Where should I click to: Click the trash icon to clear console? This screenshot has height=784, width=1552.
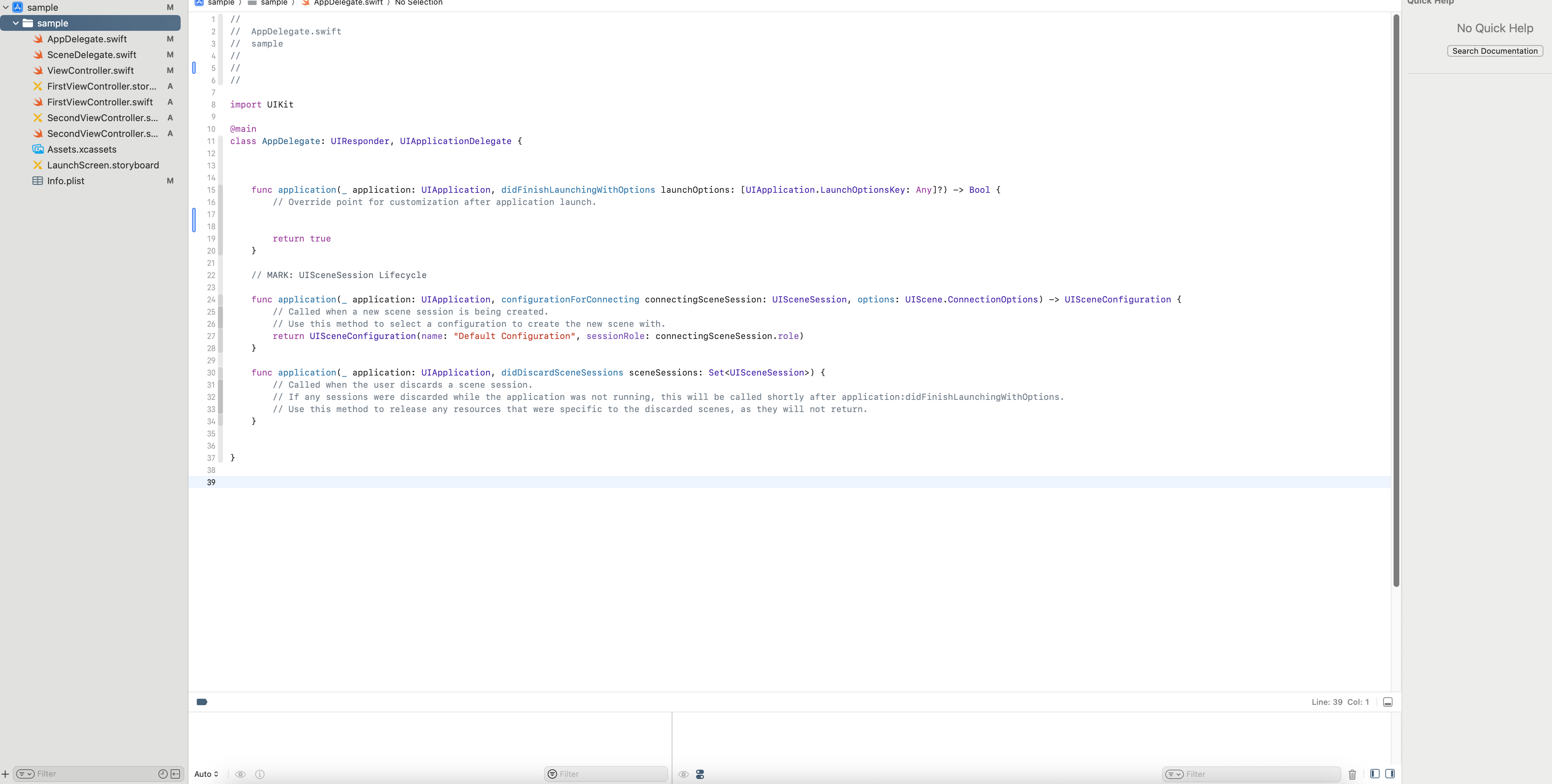pos(1352,774)
